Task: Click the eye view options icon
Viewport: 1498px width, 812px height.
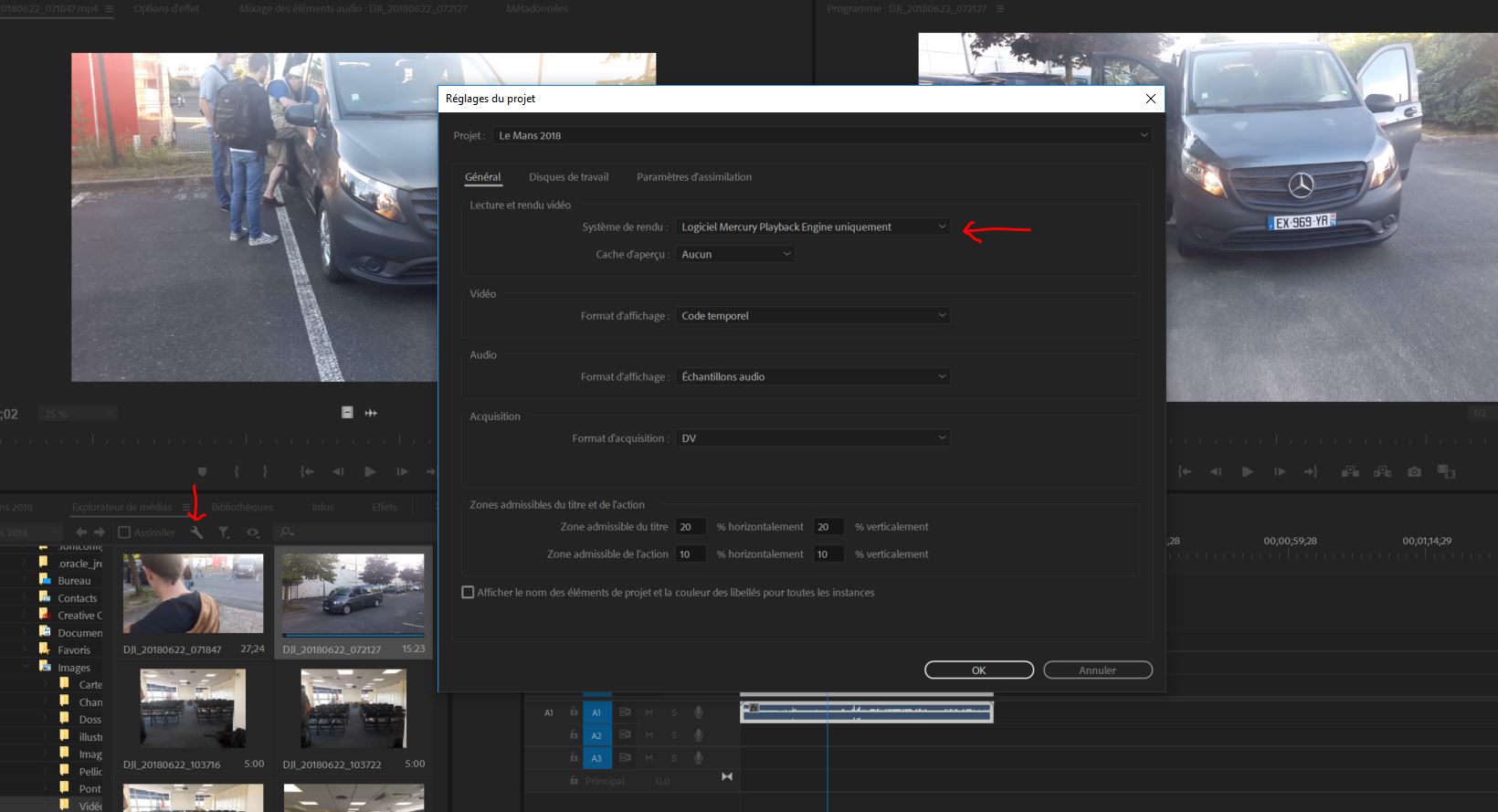Action: pyautogui.click(x=253, y=533)
